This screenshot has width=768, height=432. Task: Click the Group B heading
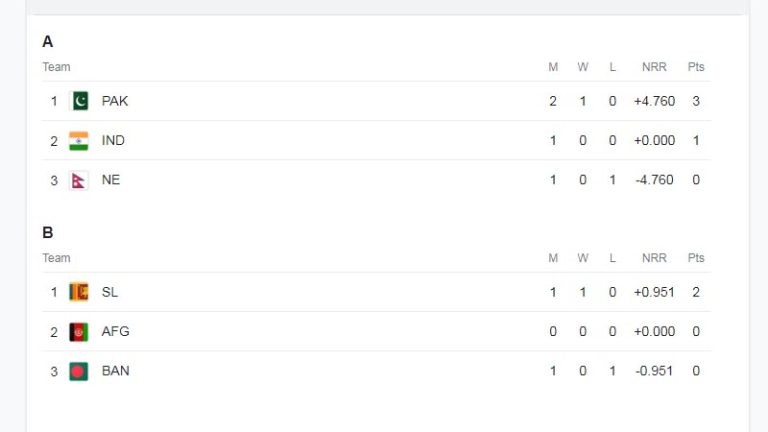[48, 233]
